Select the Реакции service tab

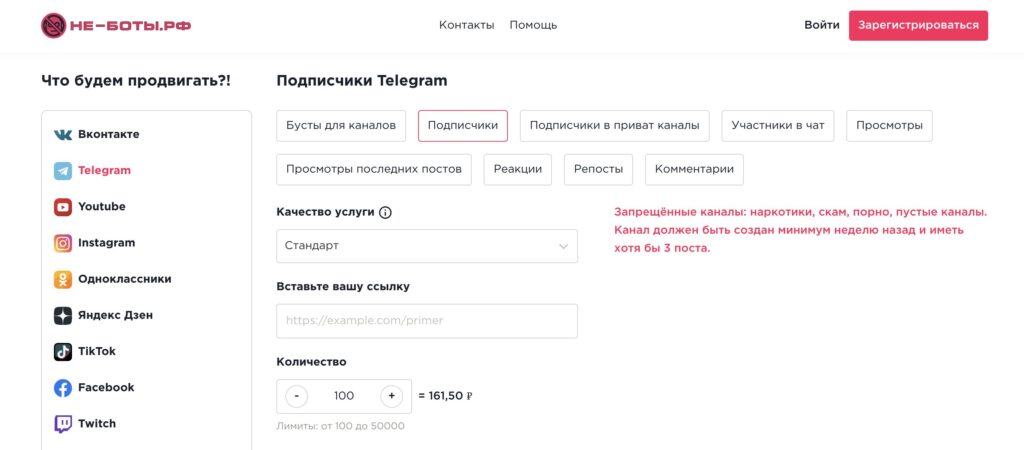518,169
